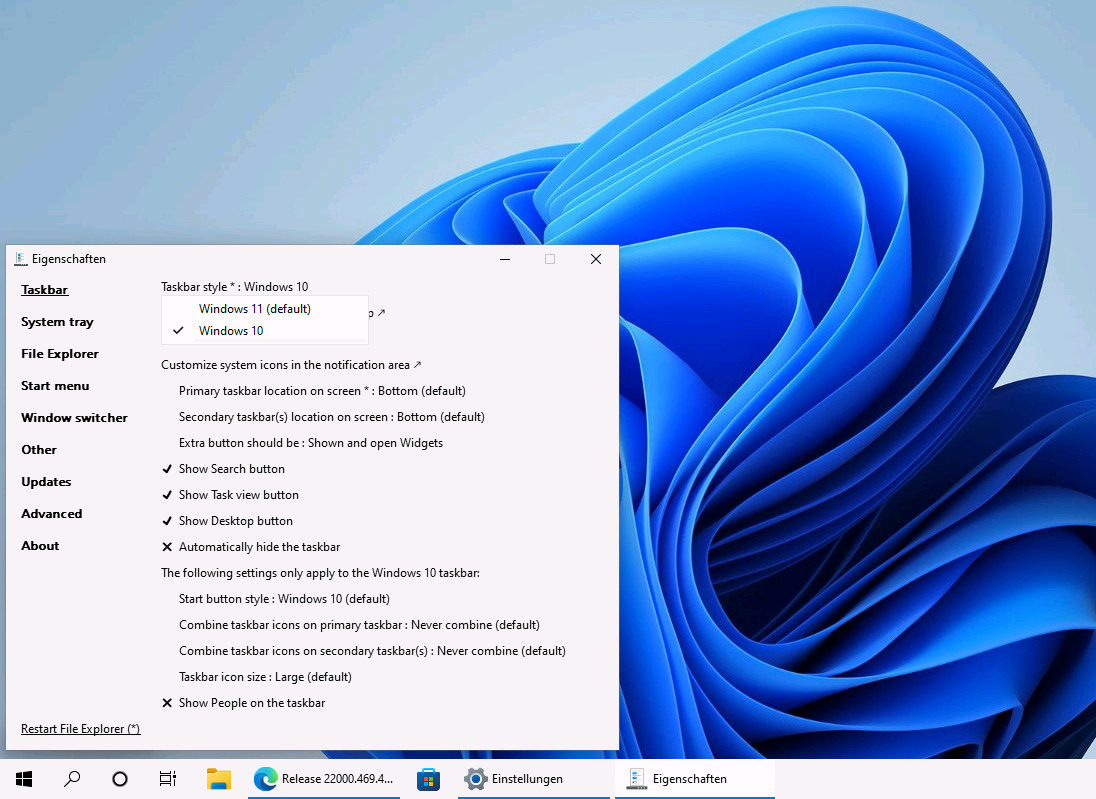
Task: Select Windows 11 (default) taskbar style
Action: (x=255, y=308)
